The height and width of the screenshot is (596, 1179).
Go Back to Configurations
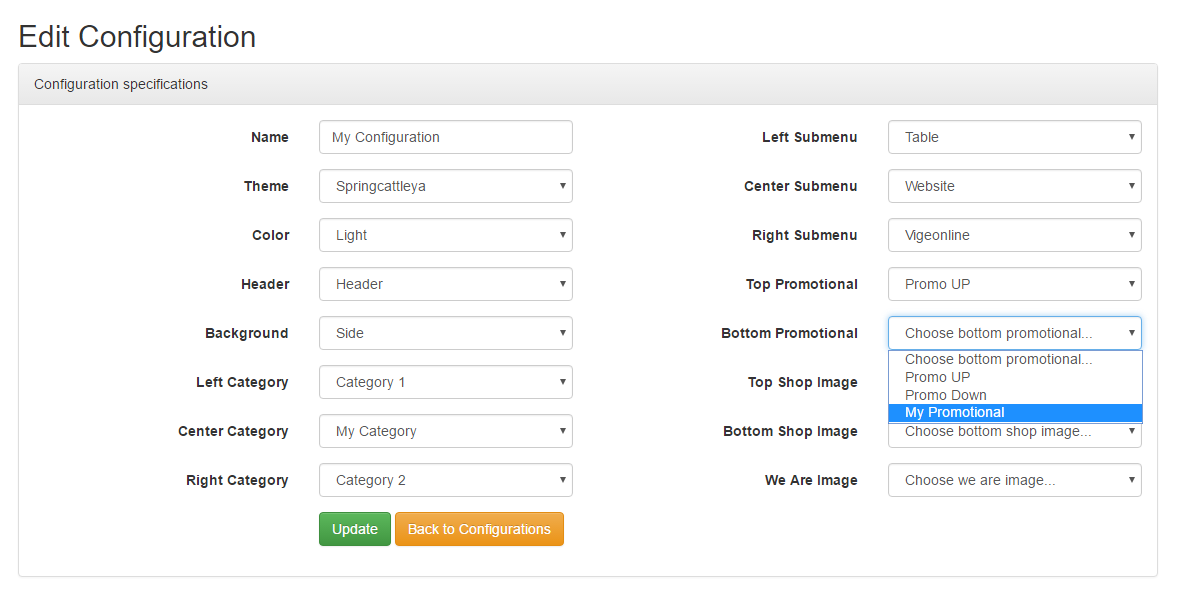click(x=479, y=529)
